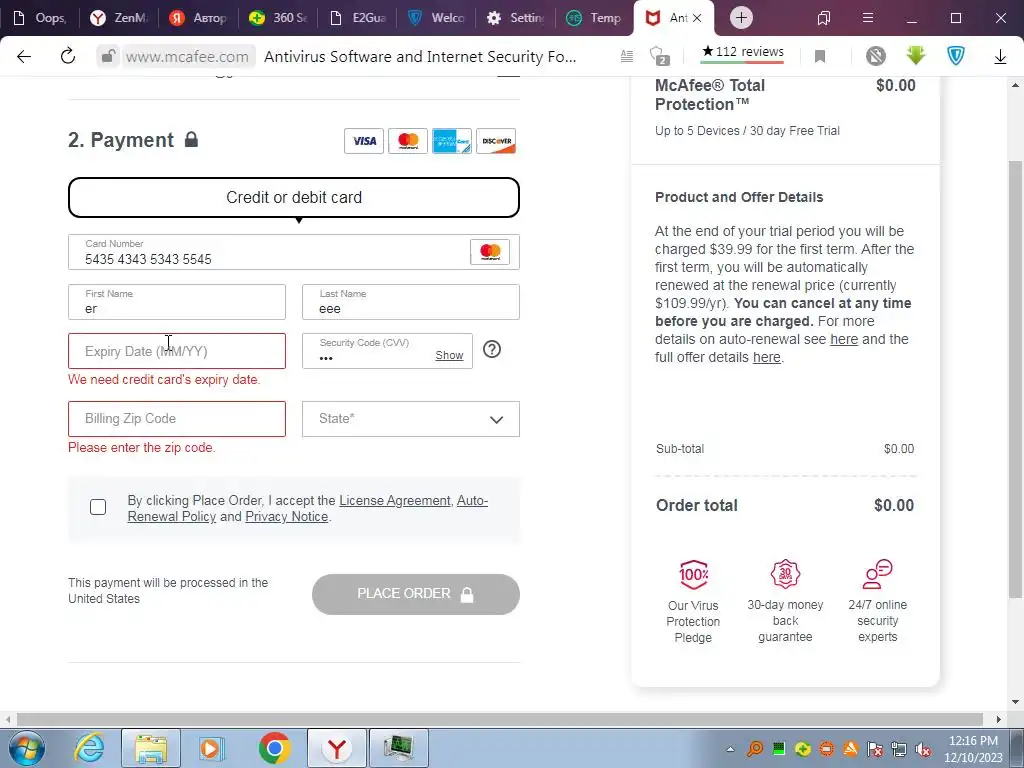Viewport: 1024px width, 768px height.
Task: Open the License Agreement link
Action: pos(394,501)
